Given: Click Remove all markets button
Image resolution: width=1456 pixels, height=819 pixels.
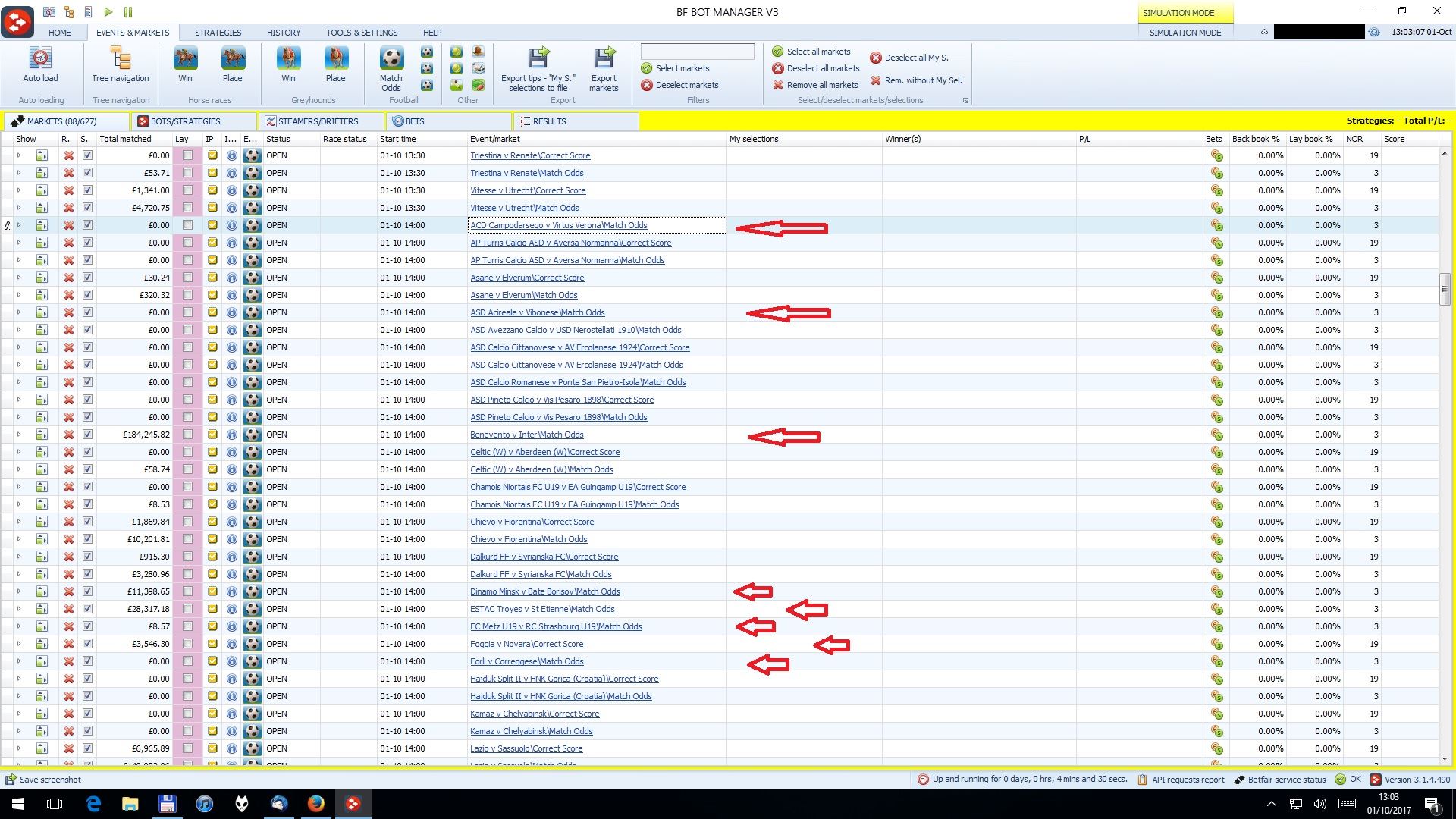Looking at the screenshot, I should (x=815, y=85).
